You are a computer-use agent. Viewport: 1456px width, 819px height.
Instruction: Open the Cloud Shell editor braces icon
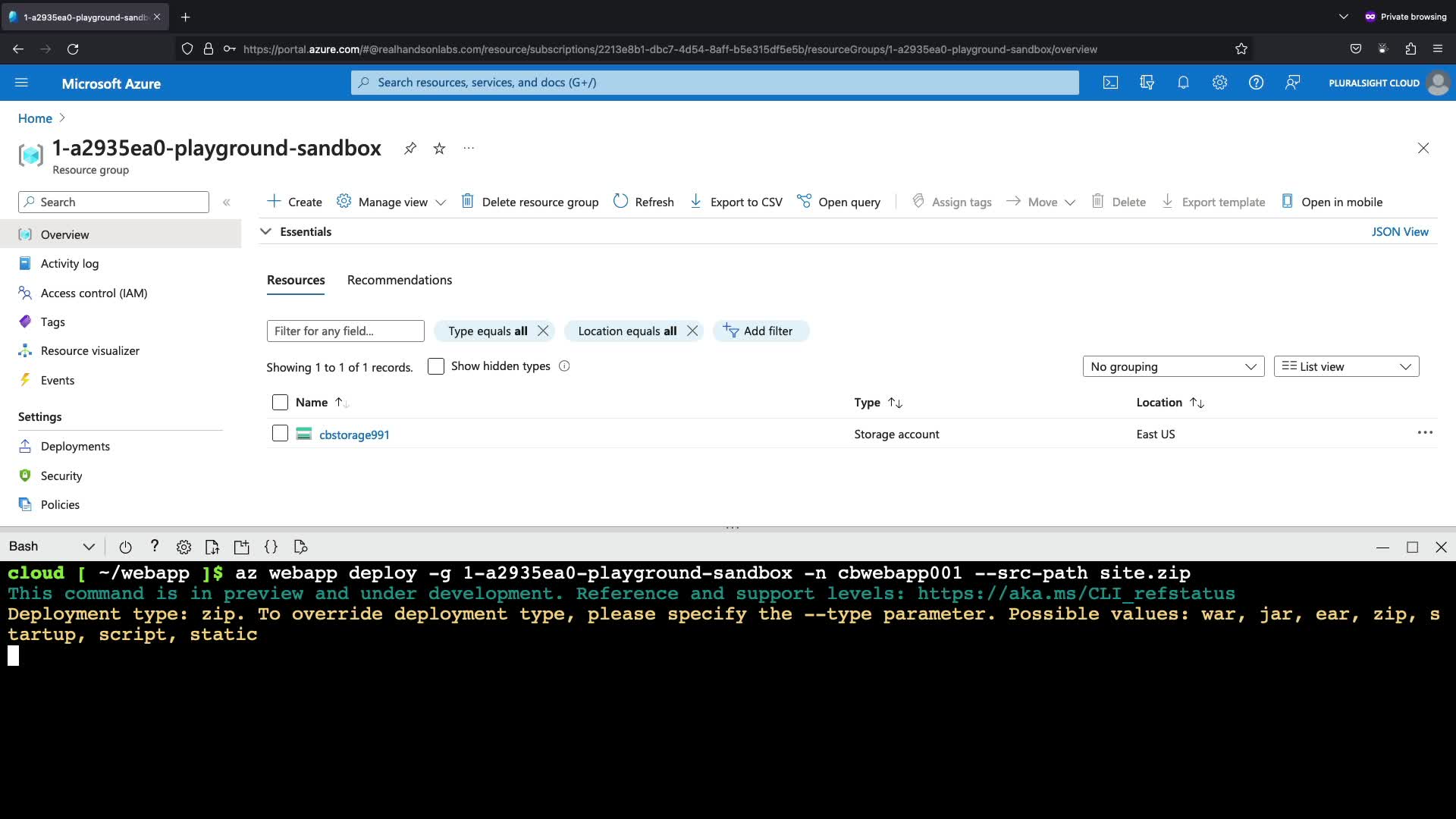[271, 547]
